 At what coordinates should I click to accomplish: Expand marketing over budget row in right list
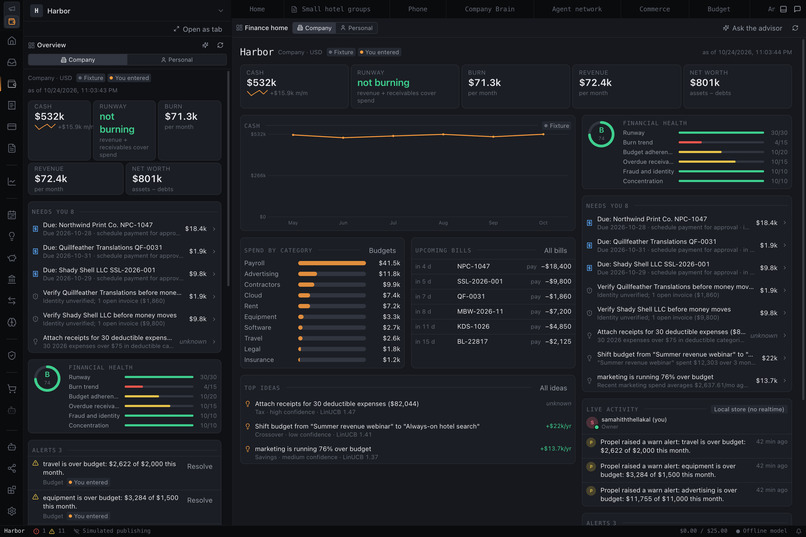coord(687,381)
